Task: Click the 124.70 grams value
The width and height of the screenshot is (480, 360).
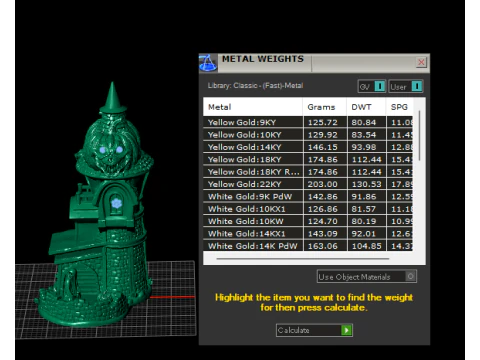Action: point(323,221)
